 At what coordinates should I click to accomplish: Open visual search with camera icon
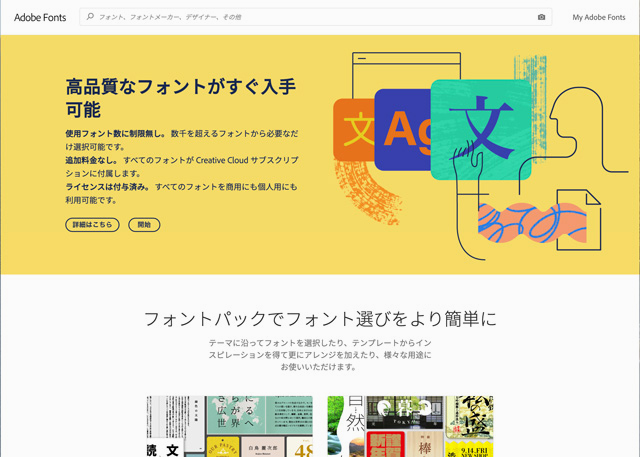click(541, 17)
